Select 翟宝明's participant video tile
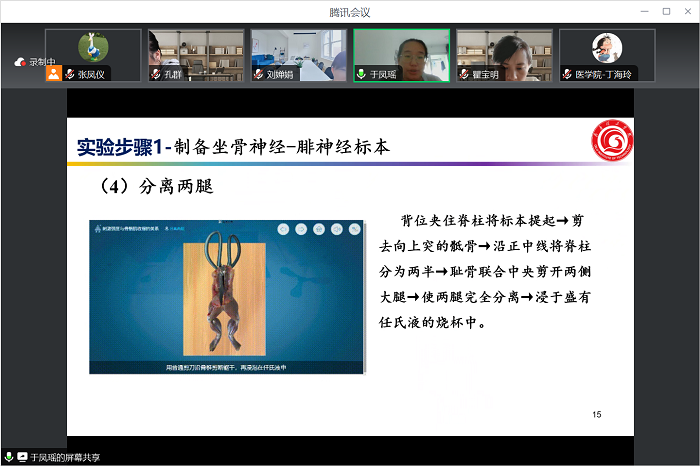 pos(504,54)
